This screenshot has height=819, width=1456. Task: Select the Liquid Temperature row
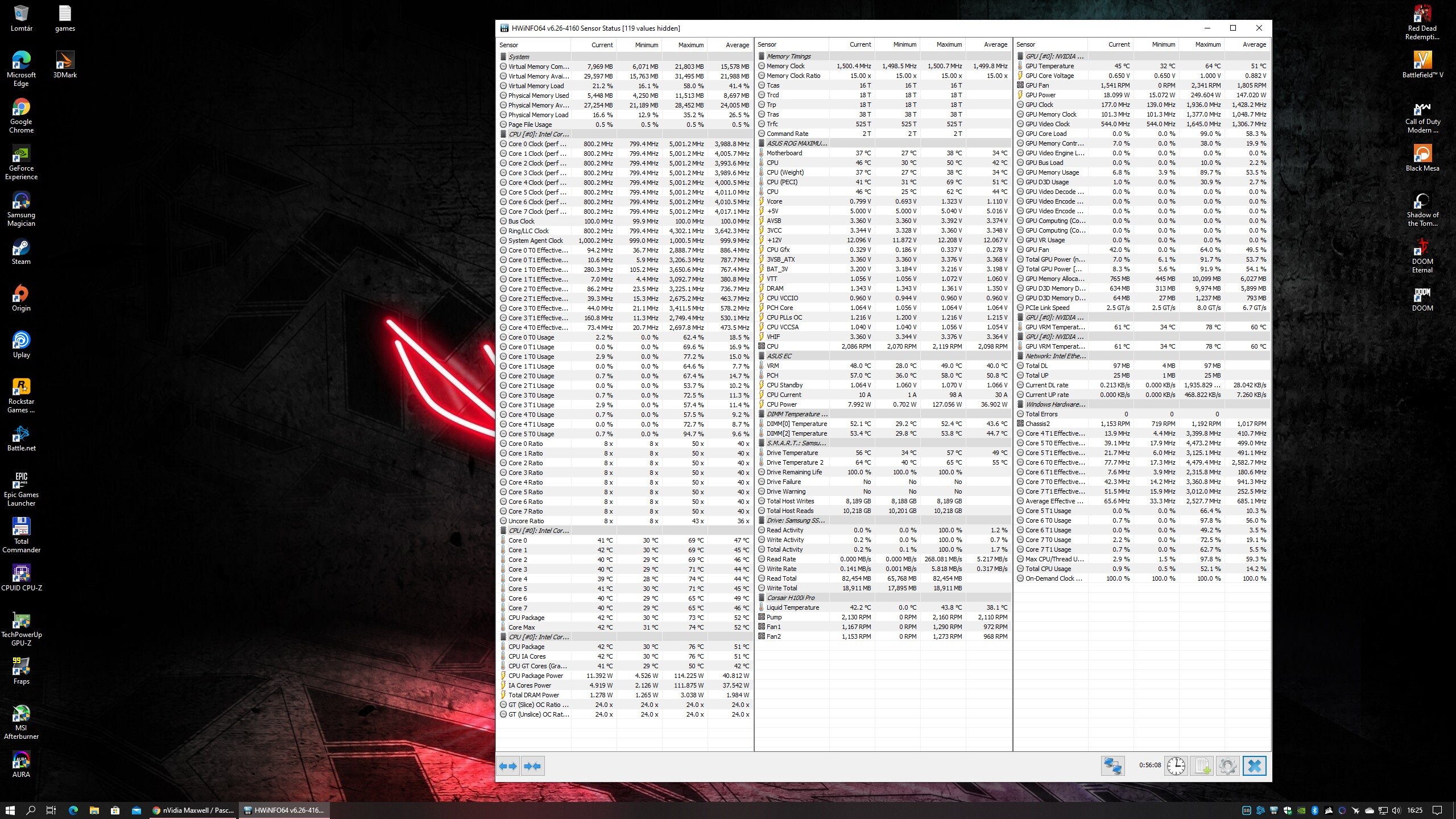883,607
